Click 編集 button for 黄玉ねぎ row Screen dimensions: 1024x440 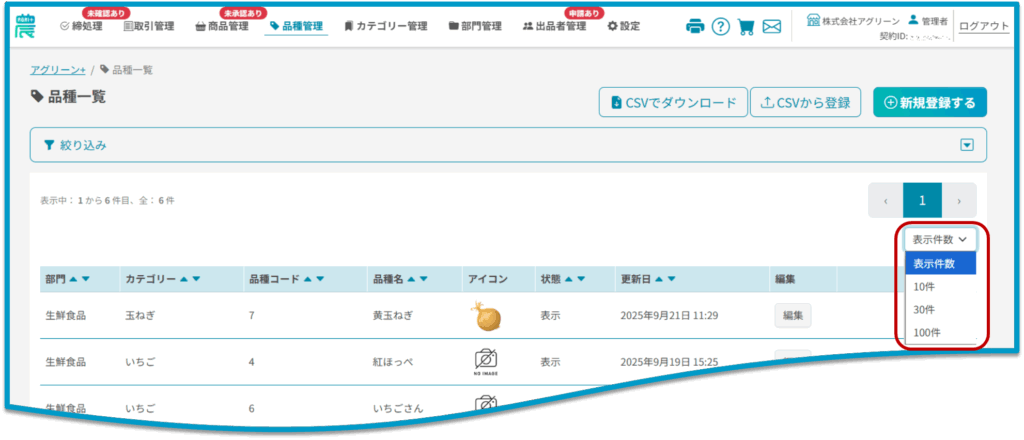point(792,315)
